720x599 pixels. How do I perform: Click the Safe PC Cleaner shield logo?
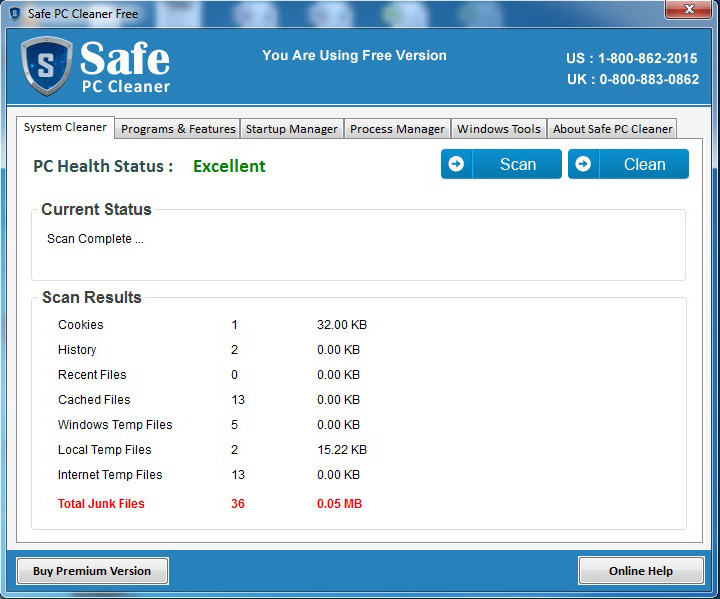point(46,66)
